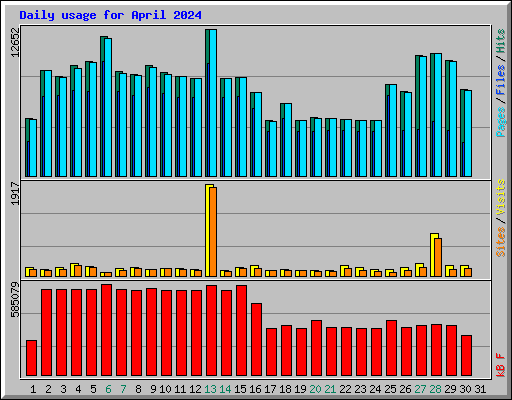Viewport: 512px width, 400px height.
Task: Click the red KB bar for day 30
Action: tap(466, 355)
